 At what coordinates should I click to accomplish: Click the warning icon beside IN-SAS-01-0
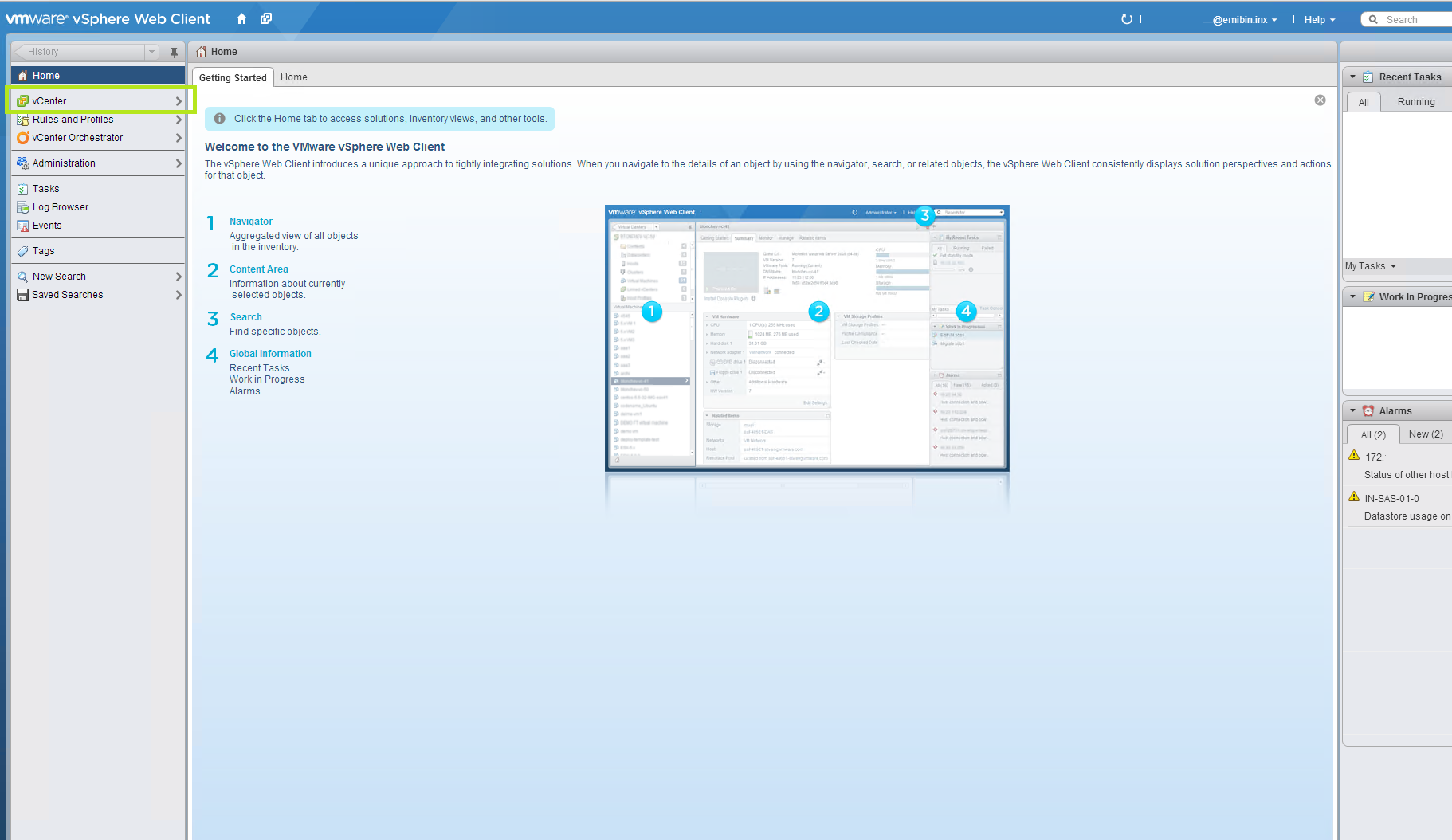click(1353, 497)
